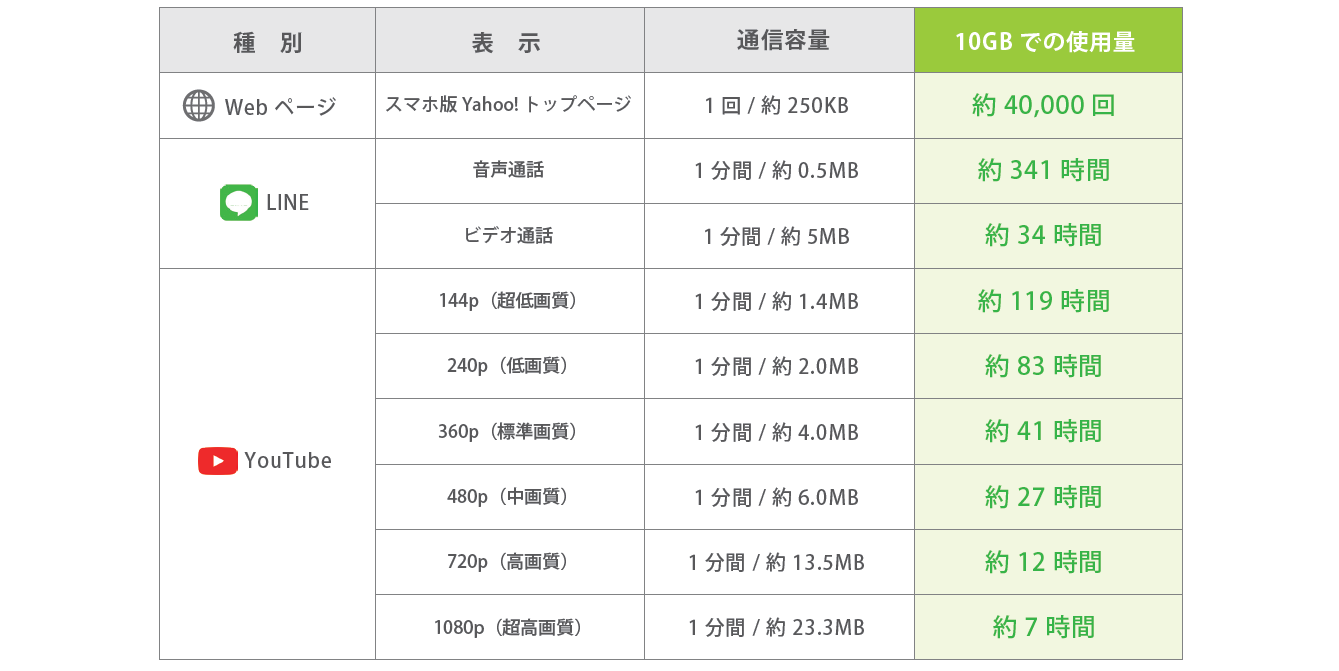The image size is (1339, 671).
Task: Click the 約 341 時間 value
Action: coord(1044,171)
